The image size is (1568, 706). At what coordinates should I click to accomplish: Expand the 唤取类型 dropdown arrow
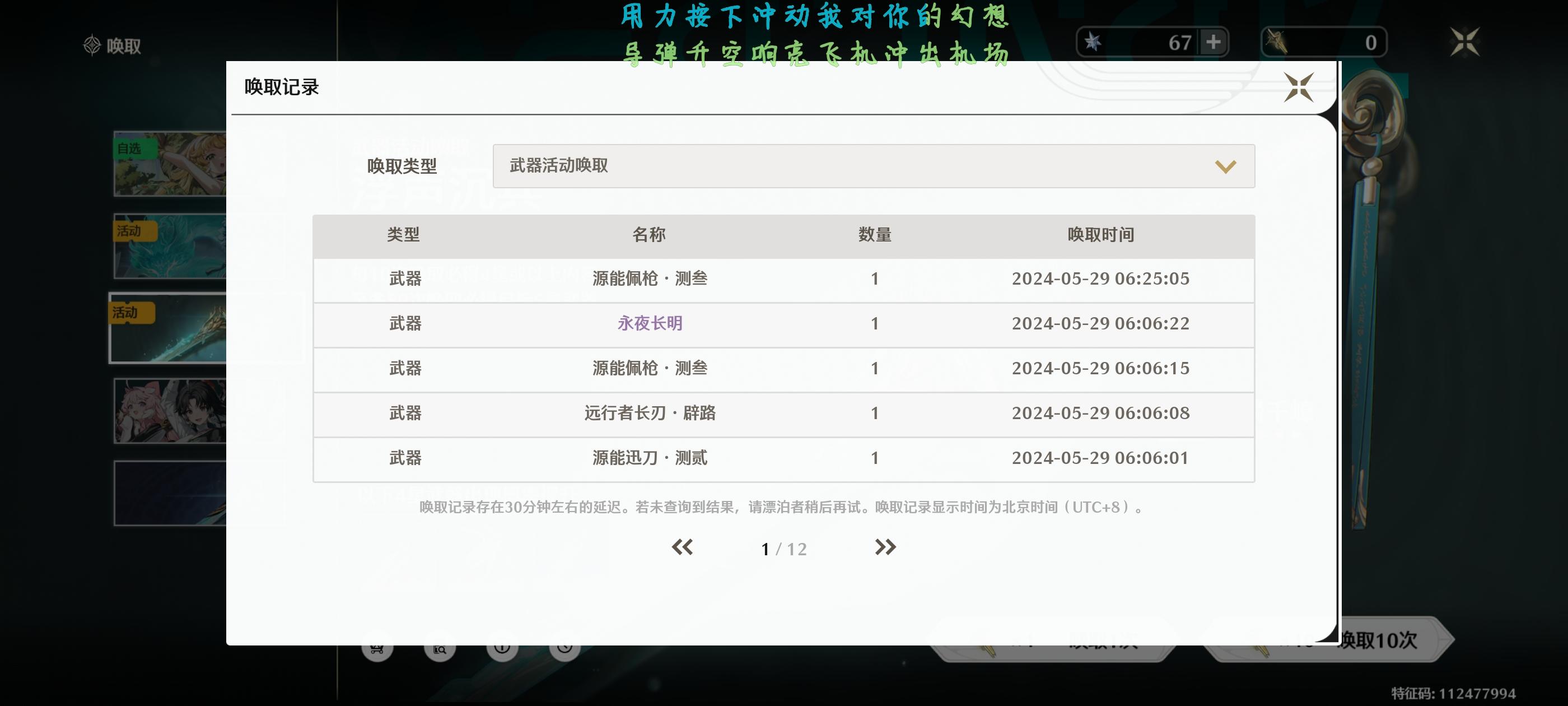point(1225,166)
